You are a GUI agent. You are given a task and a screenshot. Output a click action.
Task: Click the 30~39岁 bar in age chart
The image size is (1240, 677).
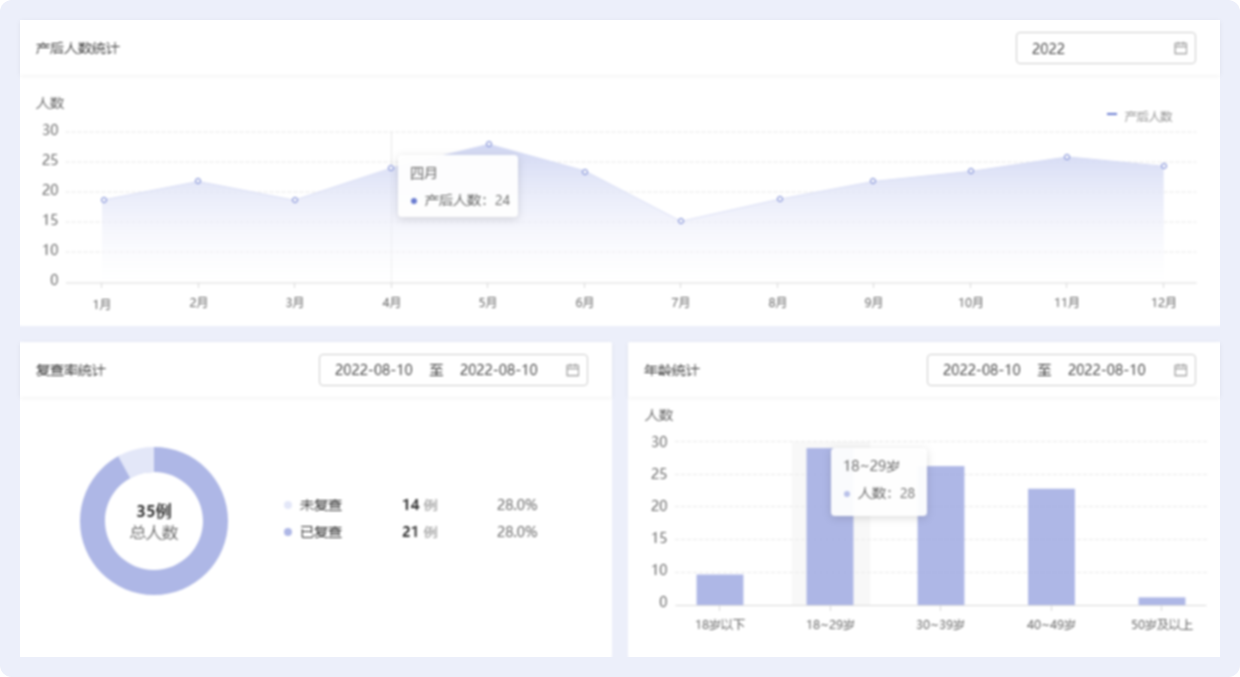coord(941,535)
